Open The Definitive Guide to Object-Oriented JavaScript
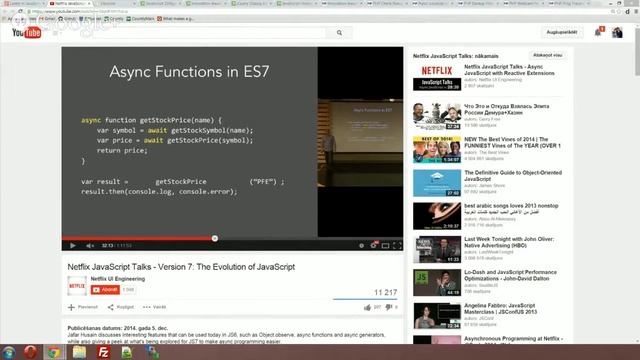640x360 pixels. click(513, 176)
